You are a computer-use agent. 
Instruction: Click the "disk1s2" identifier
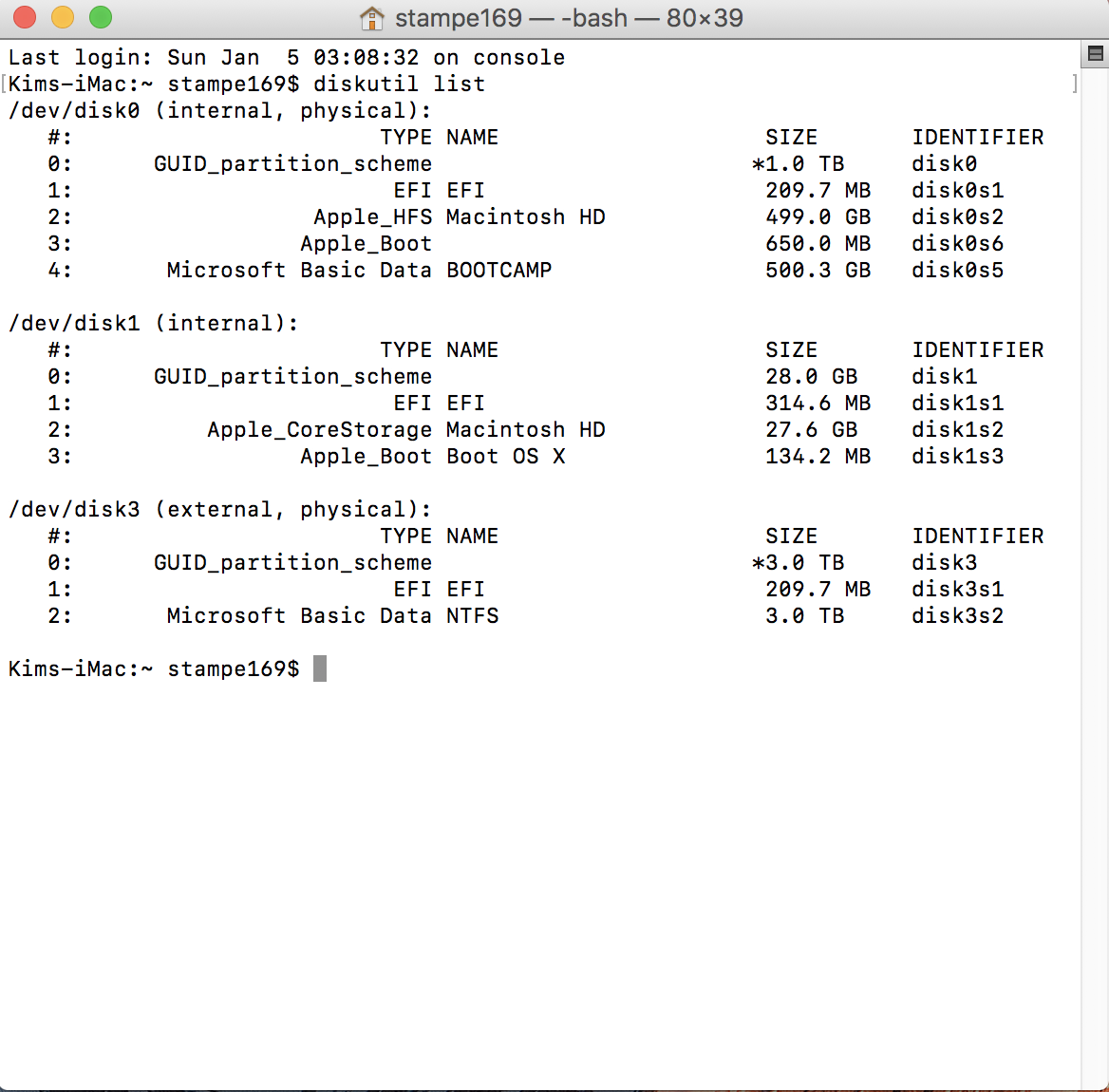coord(957,429)
